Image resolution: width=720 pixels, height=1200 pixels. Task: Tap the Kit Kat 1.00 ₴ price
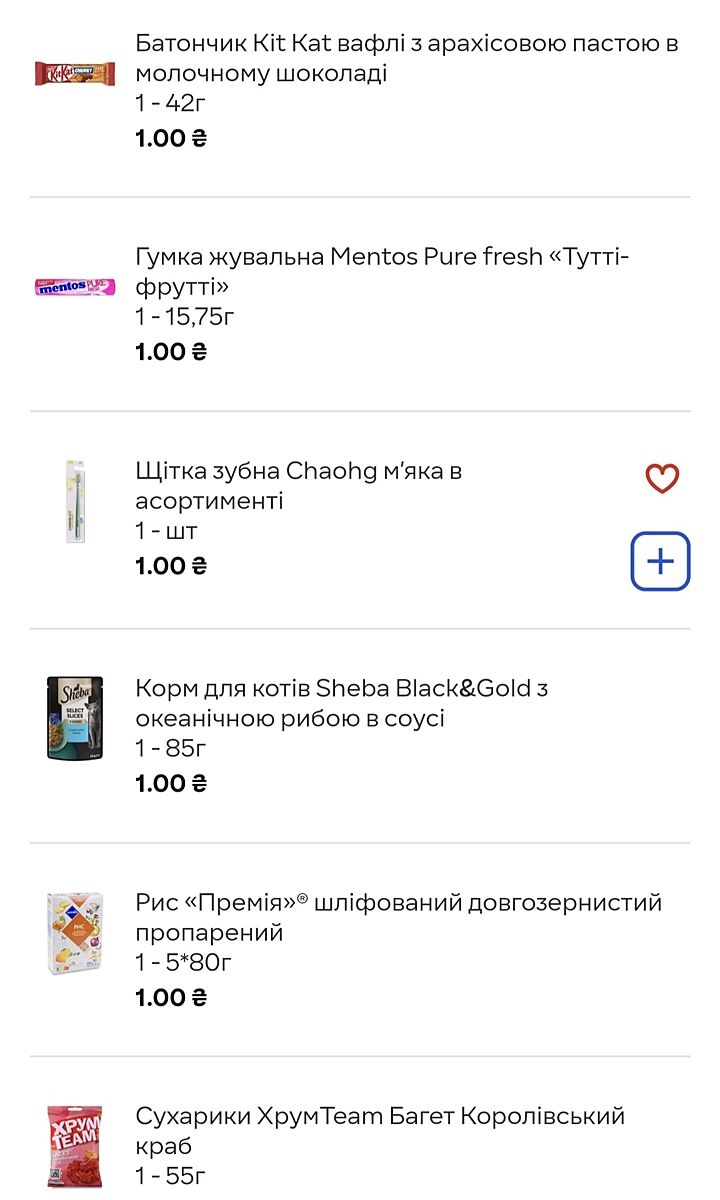(171, 138)
